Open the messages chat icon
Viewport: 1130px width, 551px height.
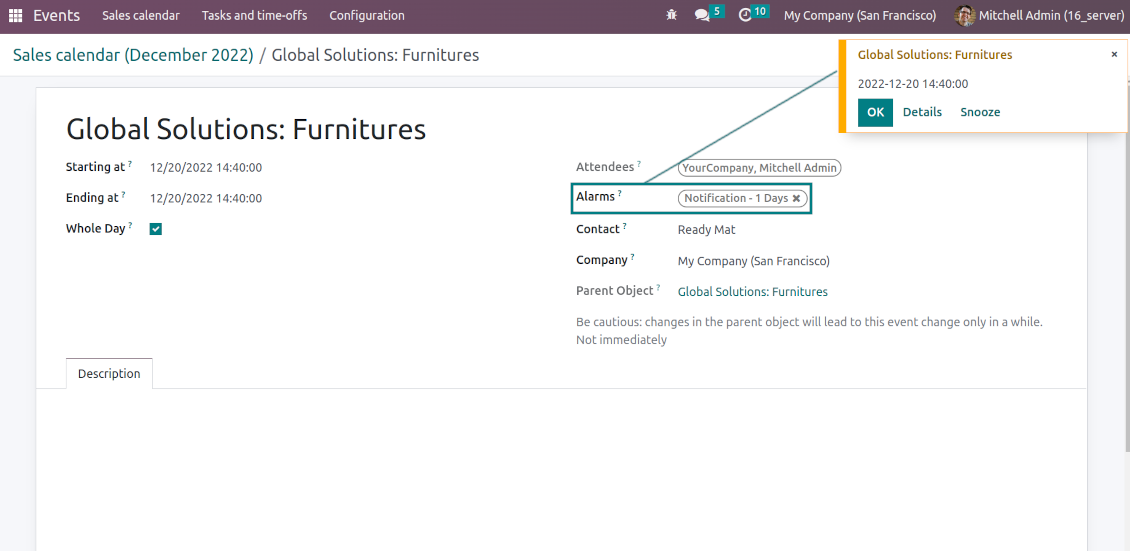pyautogui.click(x=702, y=16)
